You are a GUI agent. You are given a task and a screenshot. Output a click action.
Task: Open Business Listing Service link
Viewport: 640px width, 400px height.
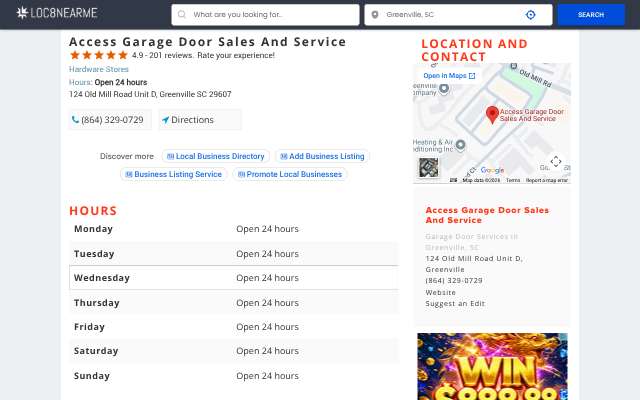pos(173,174)
